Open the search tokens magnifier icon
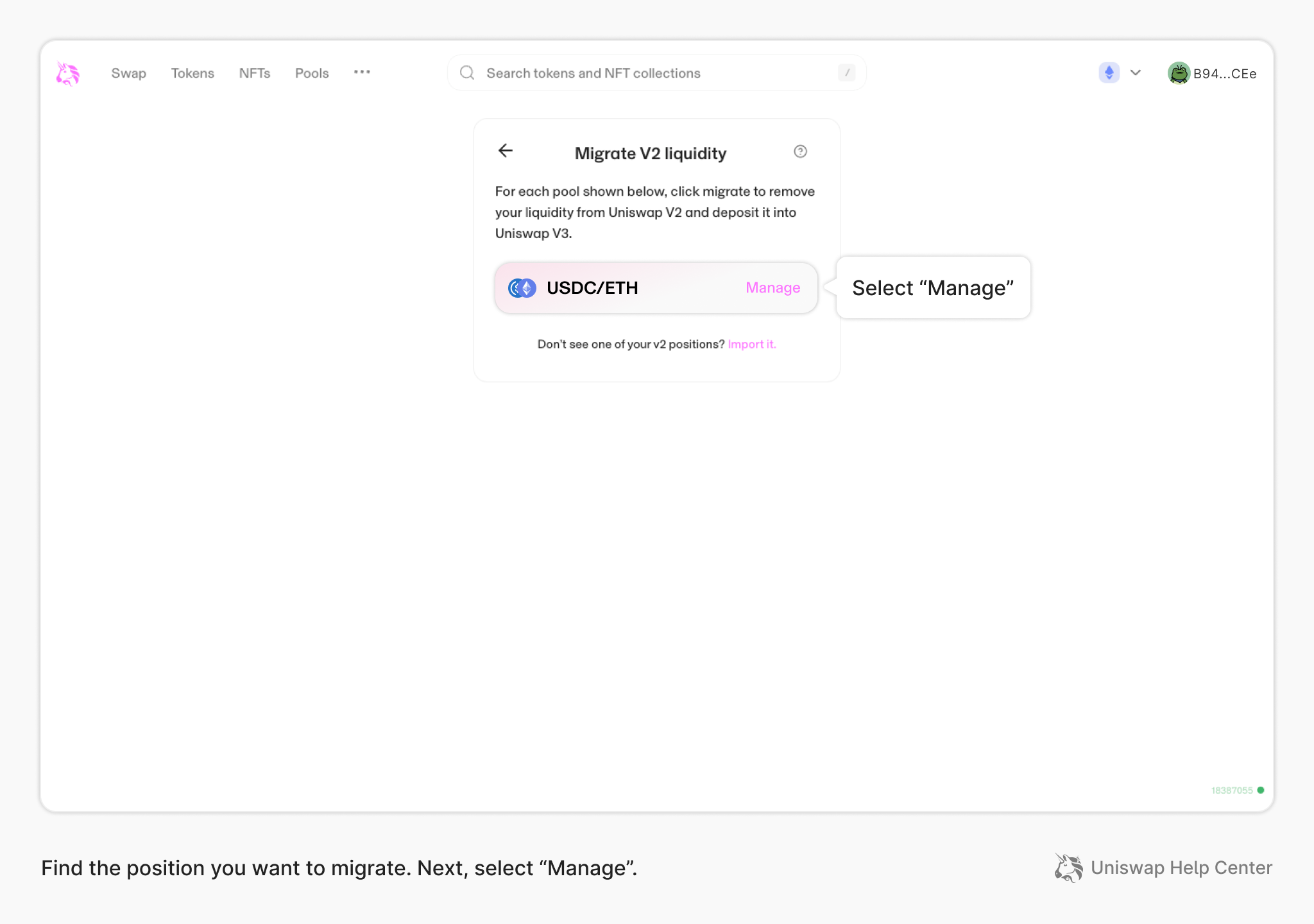 466,73
